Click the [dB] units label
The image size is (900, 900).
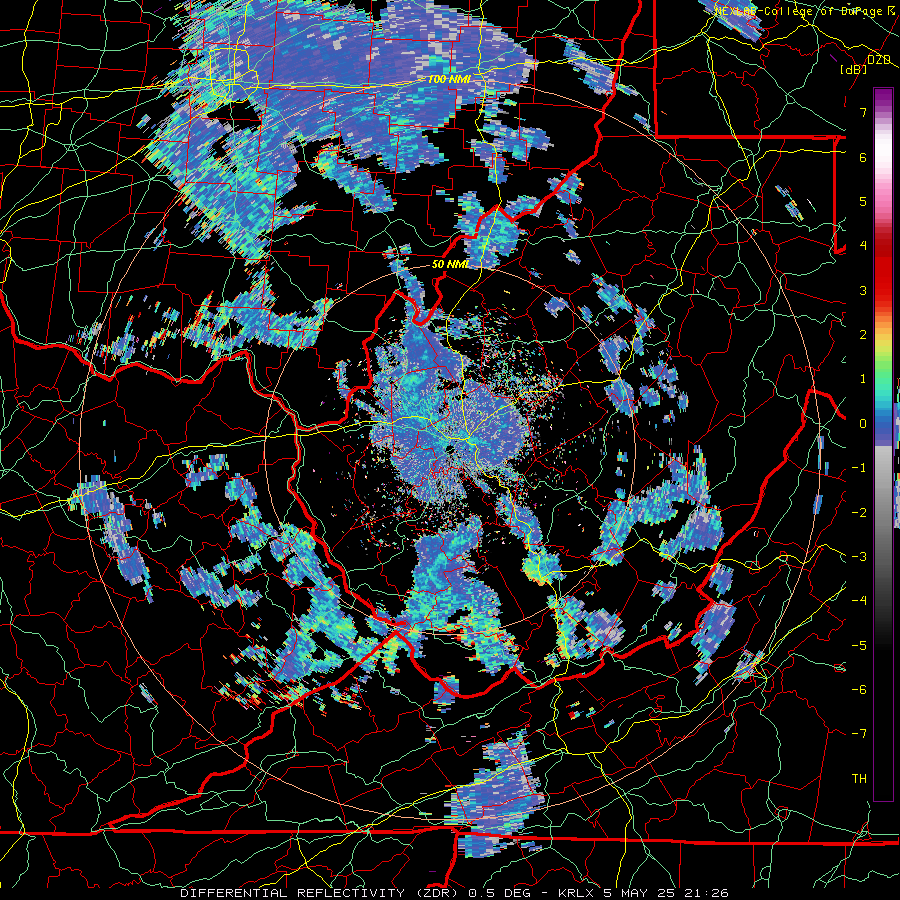tap(854, 69)
